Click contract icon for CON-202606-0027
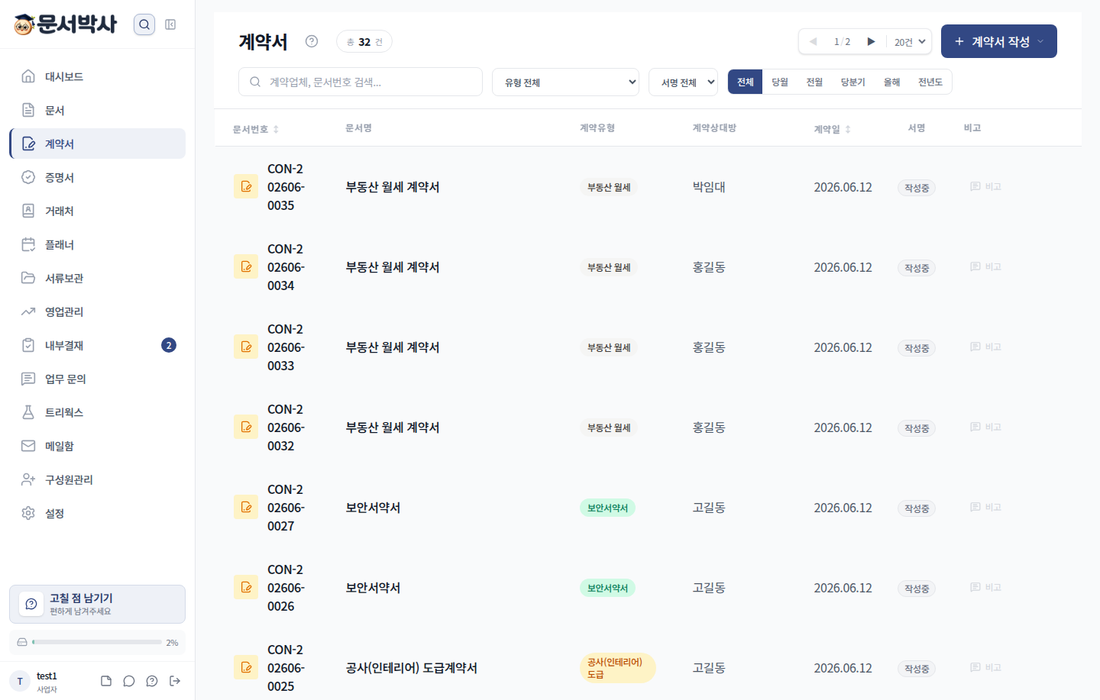This screenshot has width=1100, height=700. 246,506
